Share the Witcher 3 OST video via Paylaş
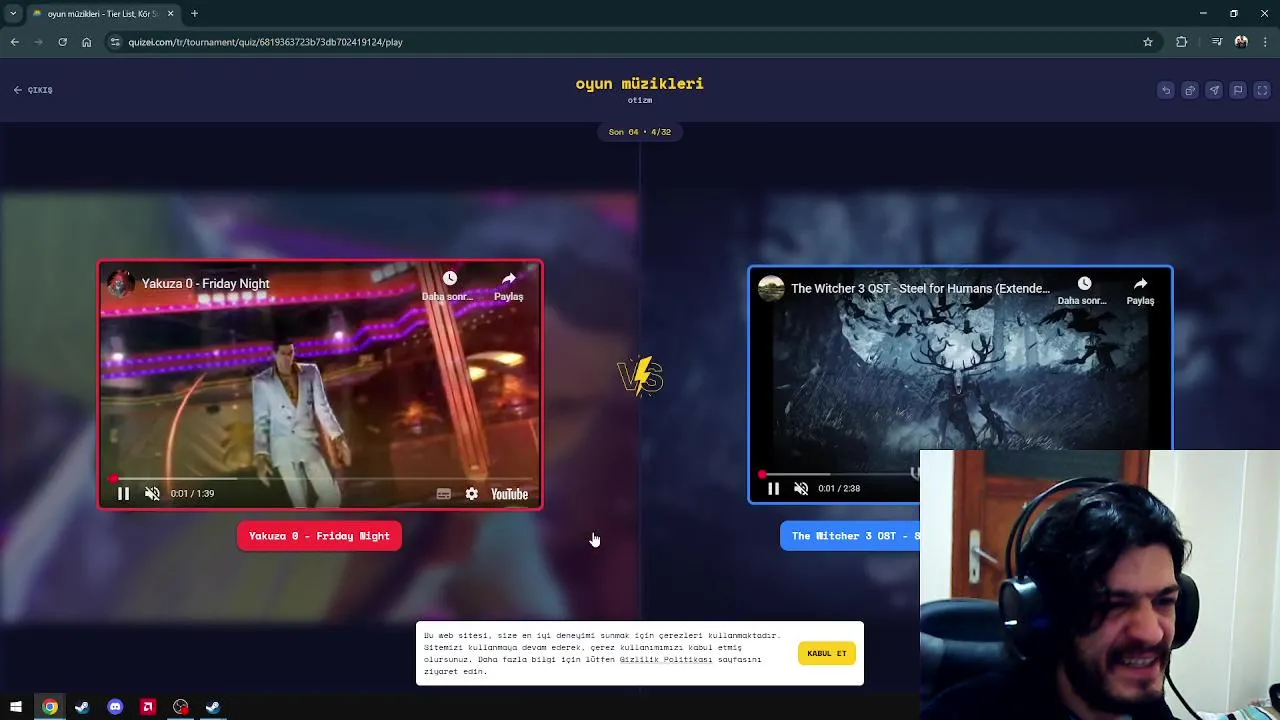1280x720 pixels. 1140,290
